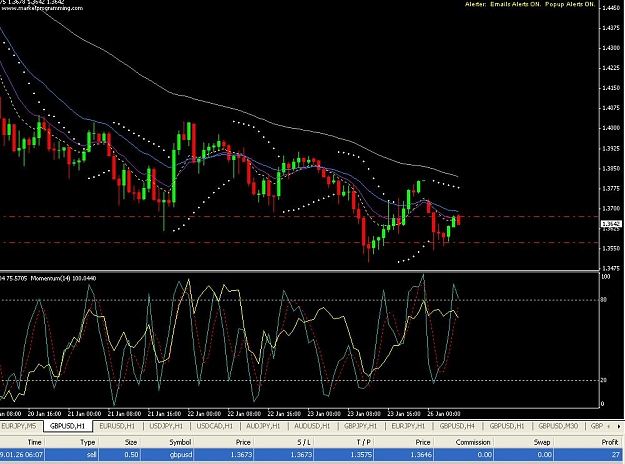Sort trades by the Time column header
625x464 pixels.
(22, 442)
